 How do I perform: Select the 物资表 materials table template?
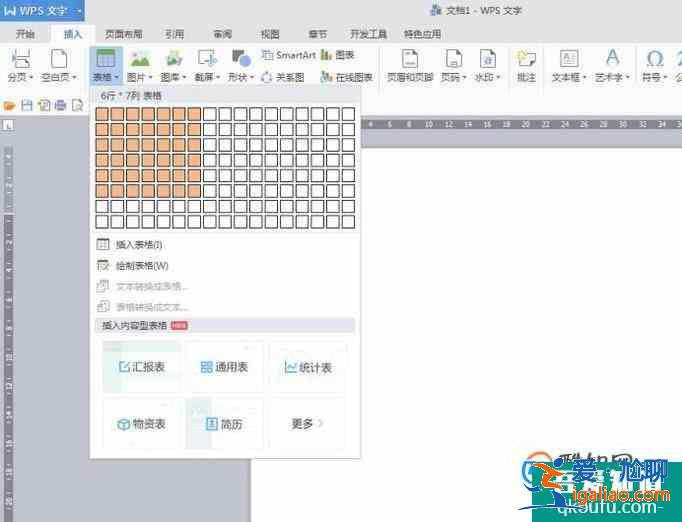point(142,424)
